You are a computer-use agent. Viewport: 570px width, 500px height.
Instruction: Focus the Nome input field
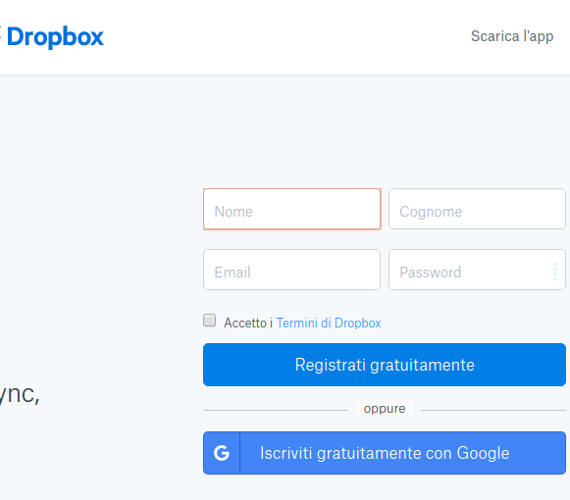coord(292,209)
